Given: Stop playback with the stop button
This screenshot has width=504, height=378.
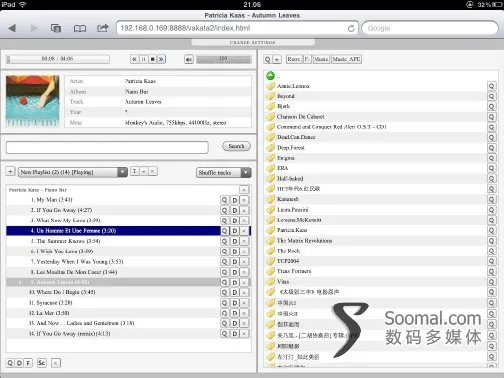Looking at the screenshot, I should click(x=152, y=59).
